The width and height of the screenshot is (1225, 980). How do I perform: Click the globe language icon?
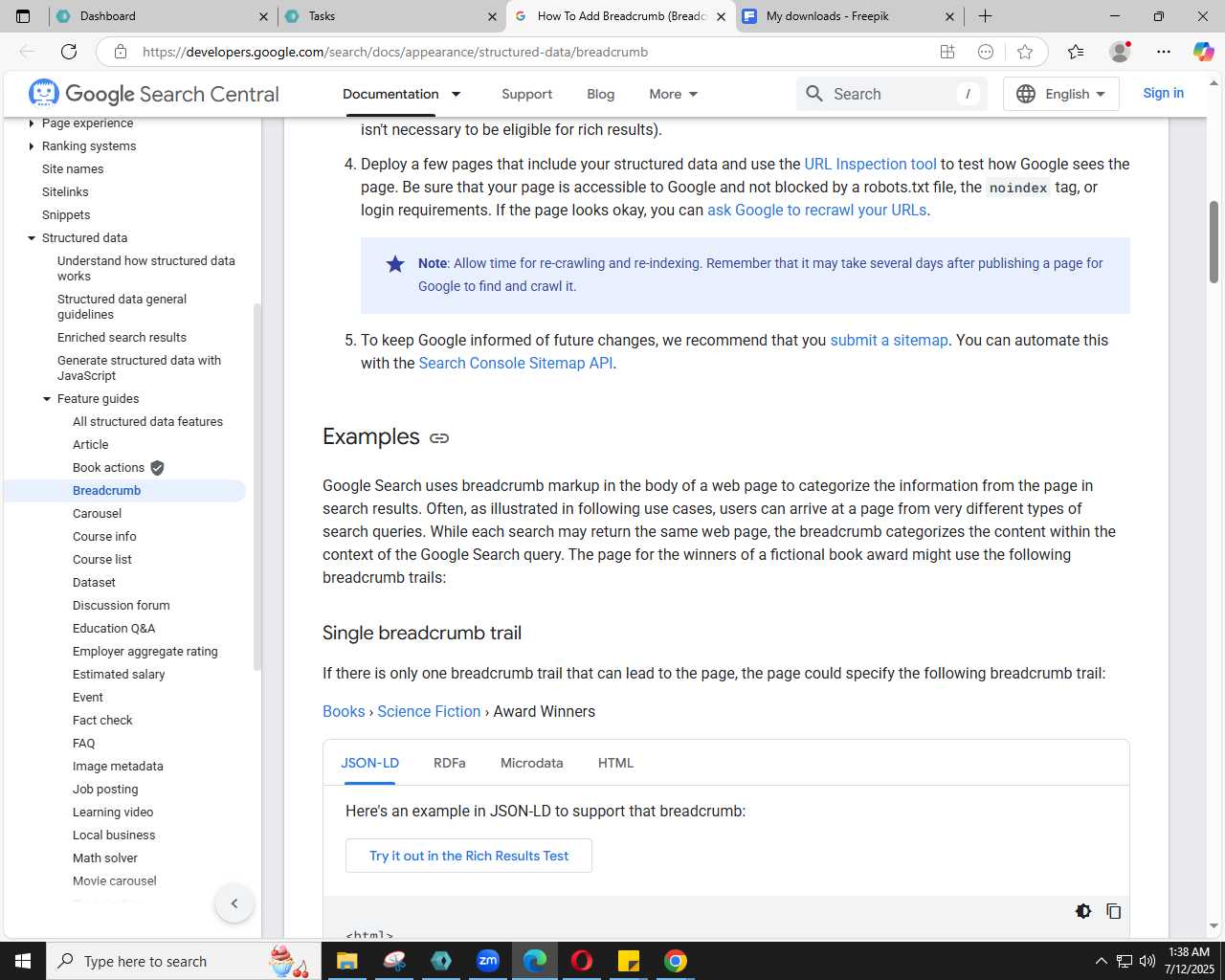(x=1026, y=94)
